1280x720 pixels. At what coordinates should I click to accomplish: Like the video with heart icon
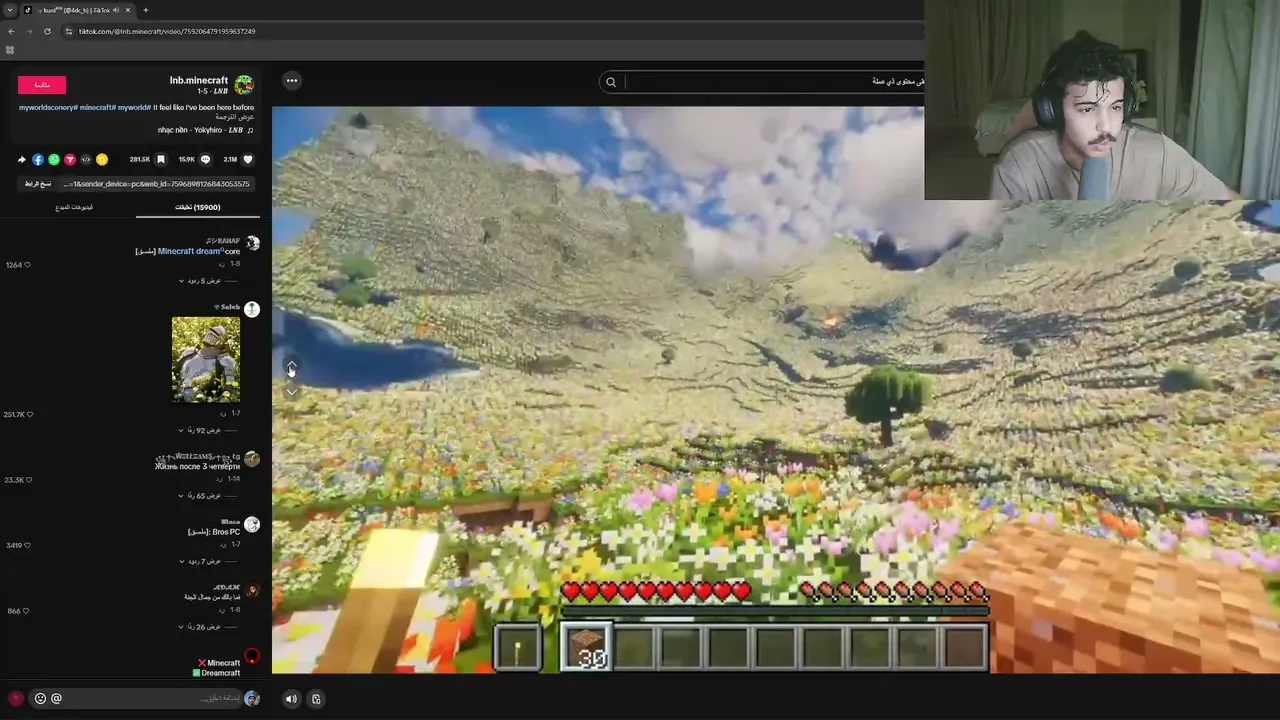[x=248, y=159]
